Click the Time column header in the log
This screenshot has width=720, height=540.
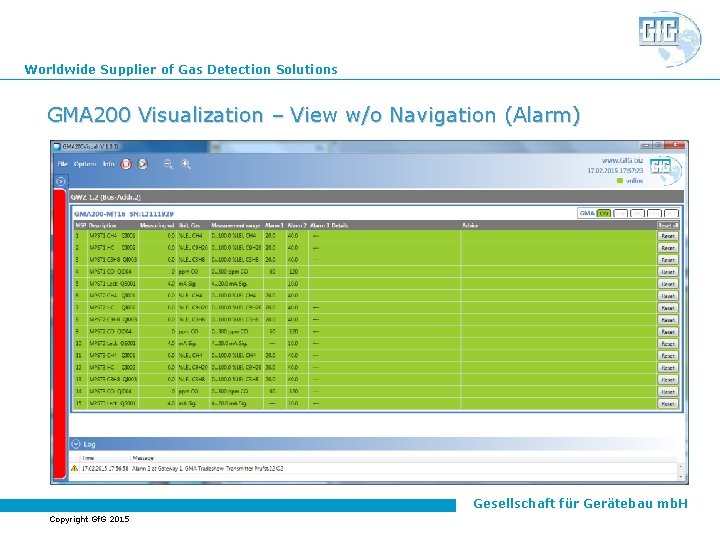[88, 458]
